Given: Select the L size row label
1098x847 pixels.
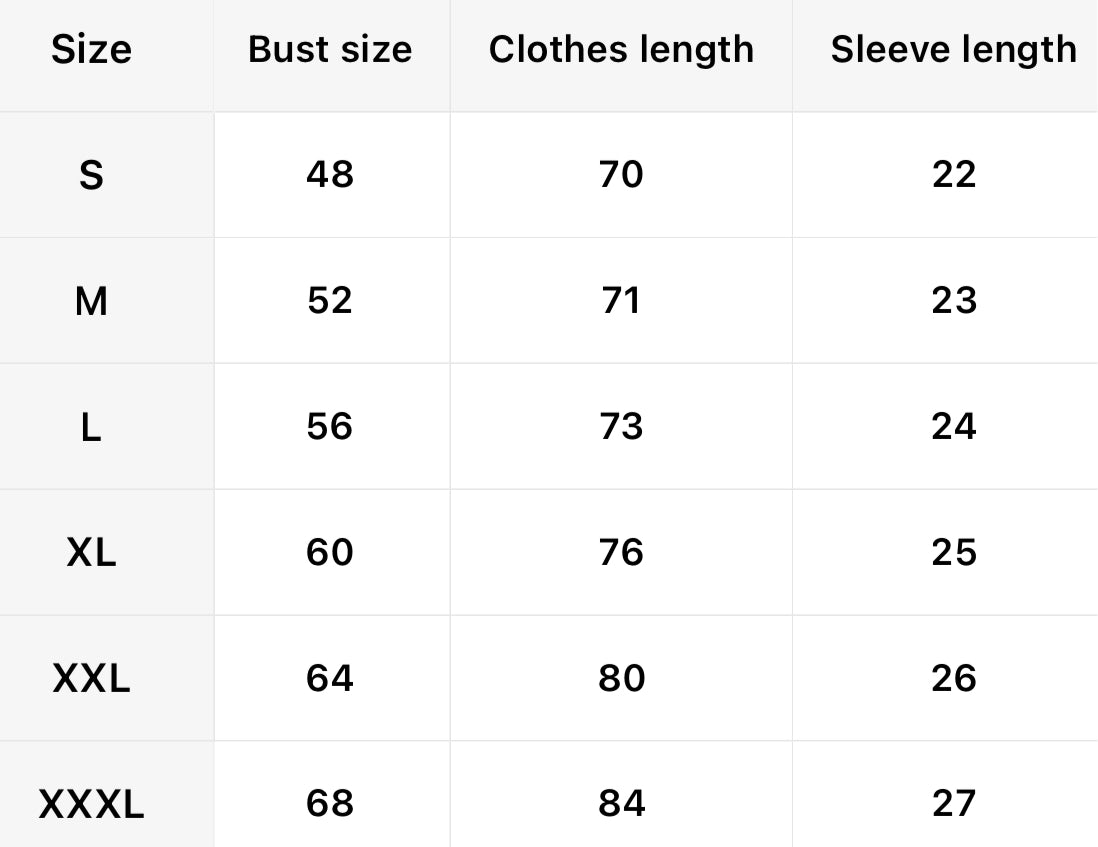Looking at the screenshot, I should [x=91, y=427].
